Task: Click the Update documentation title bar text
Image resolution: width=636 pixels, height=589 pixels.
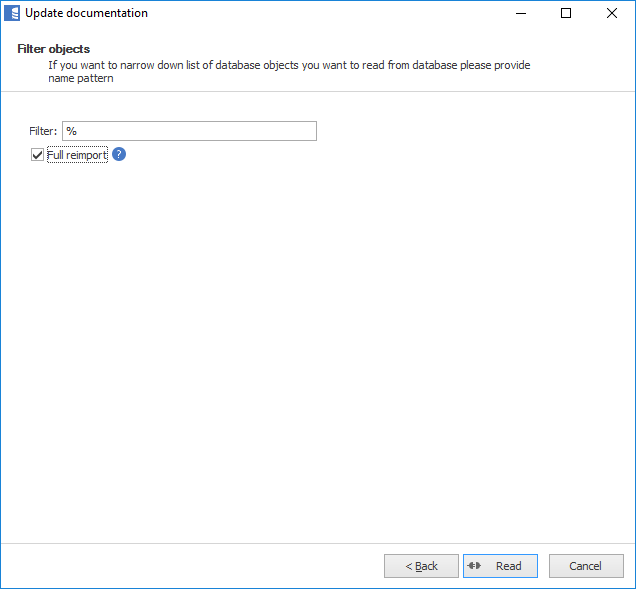Action: 86,13
